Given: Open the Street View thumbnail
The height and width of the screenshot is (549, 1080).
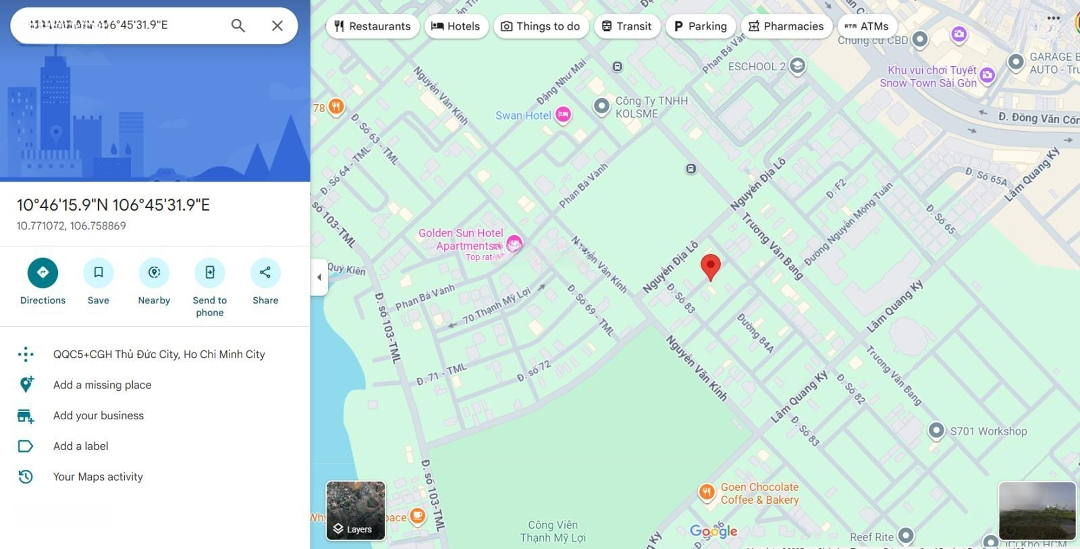Looking at the screenshot, I should click(x=1037, y=510).
